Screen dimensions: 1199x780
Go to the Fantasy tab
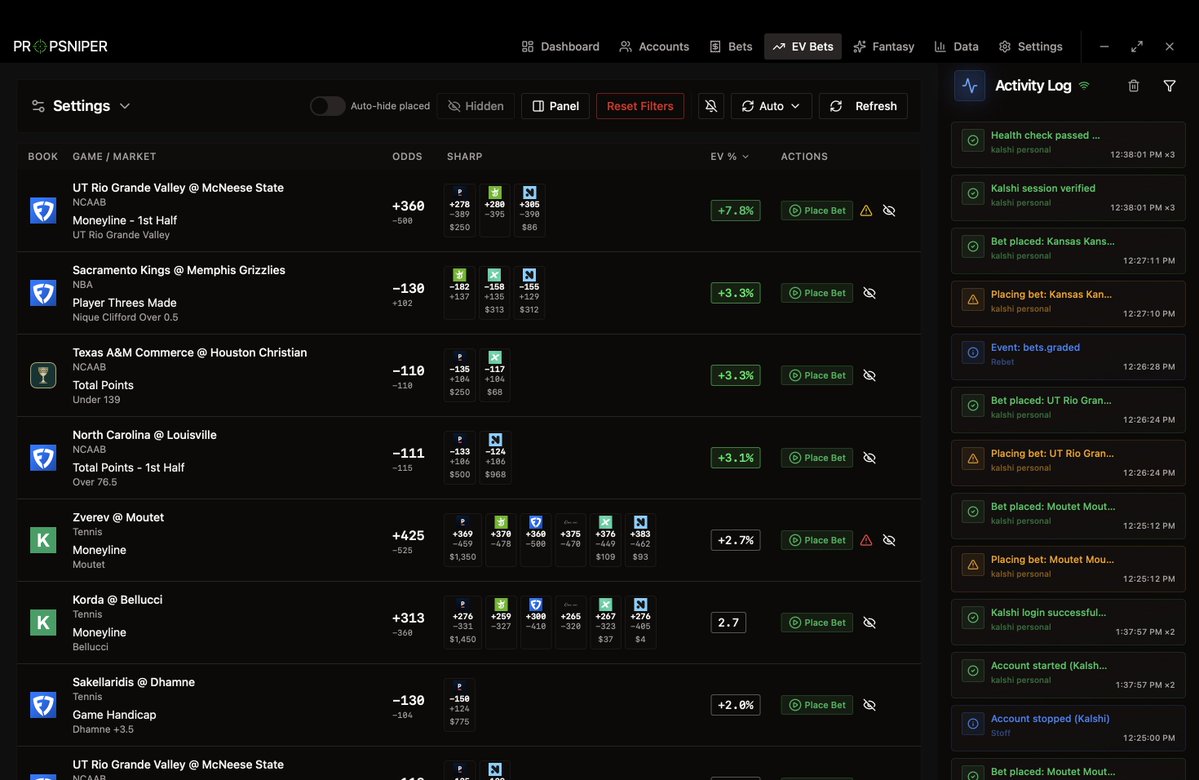coord(883,47)
